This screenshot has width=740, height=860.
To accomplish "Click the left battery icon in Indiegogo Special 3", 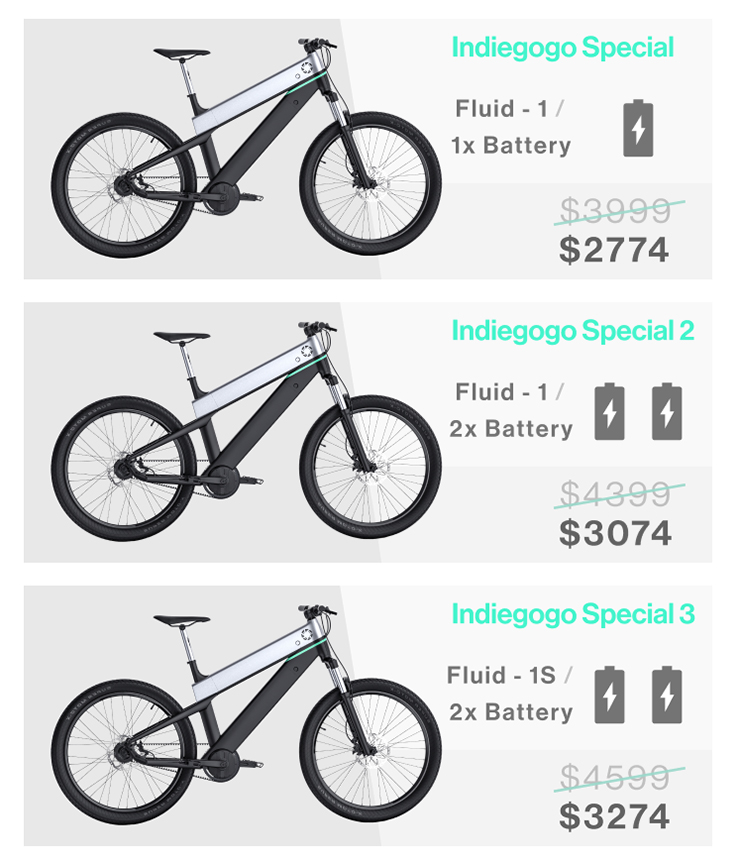I will 610,694.
